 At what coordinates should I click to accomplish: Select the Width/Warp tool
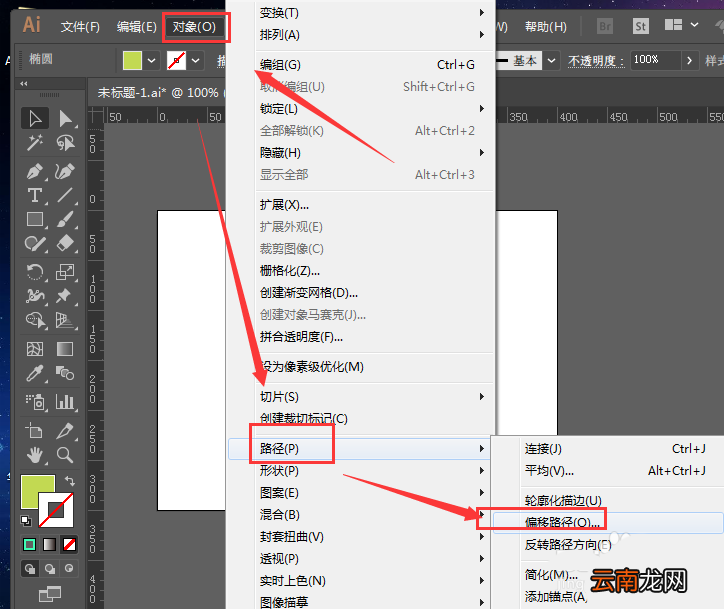(35, 295)
